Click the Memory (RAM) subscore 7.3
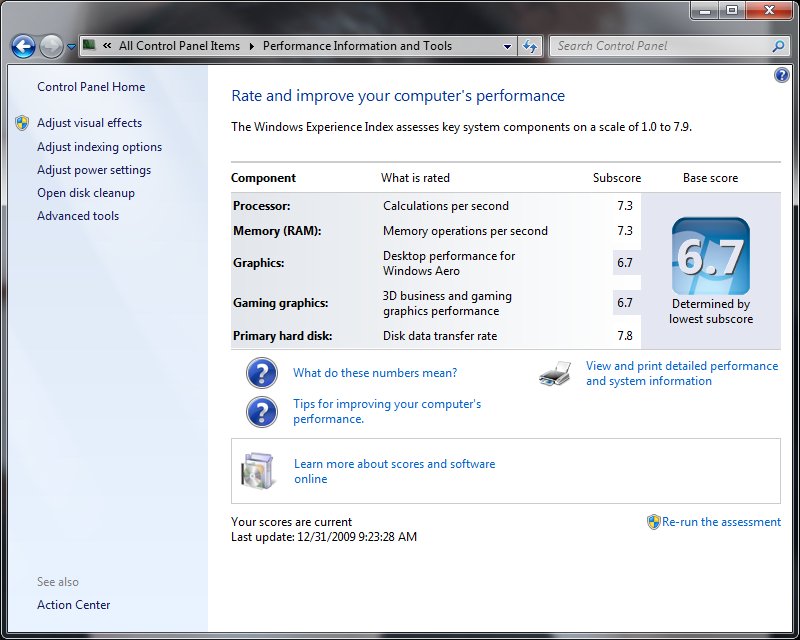Image resolution: width=800 pixels, height=640 pixels. (625, 231)
